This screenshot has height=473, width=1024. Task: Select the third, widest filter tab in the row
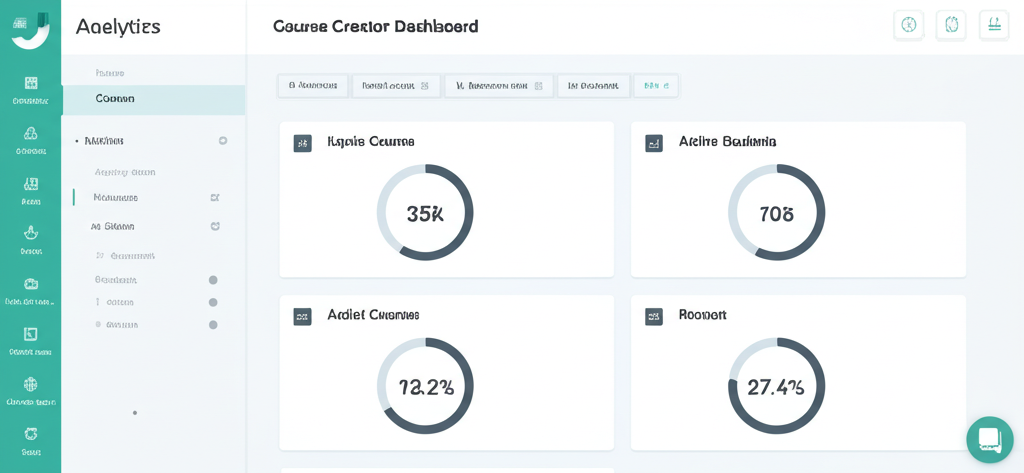point(499,86)
